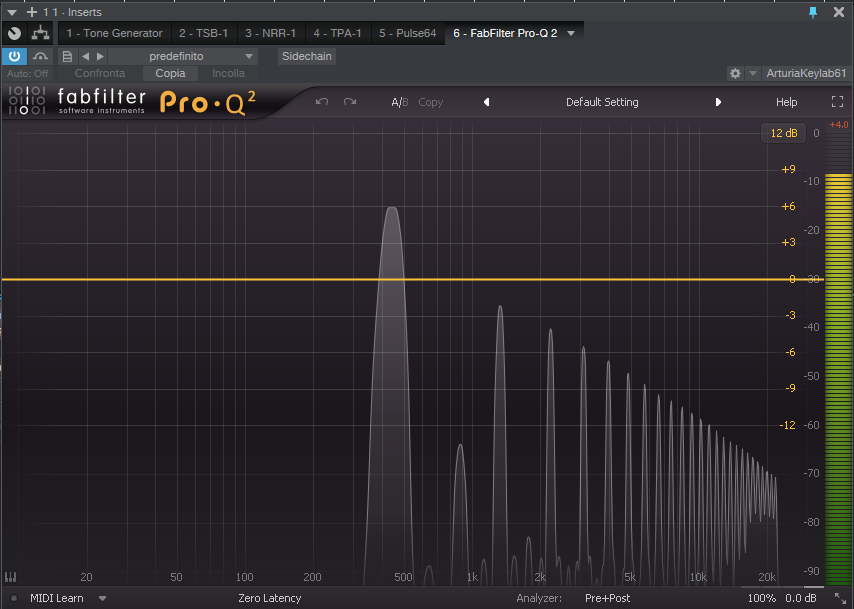Viewport: 854px width, 609px height.
Task: Click the Pro-Q 2 redo arrow
Action: coord(350,102)
